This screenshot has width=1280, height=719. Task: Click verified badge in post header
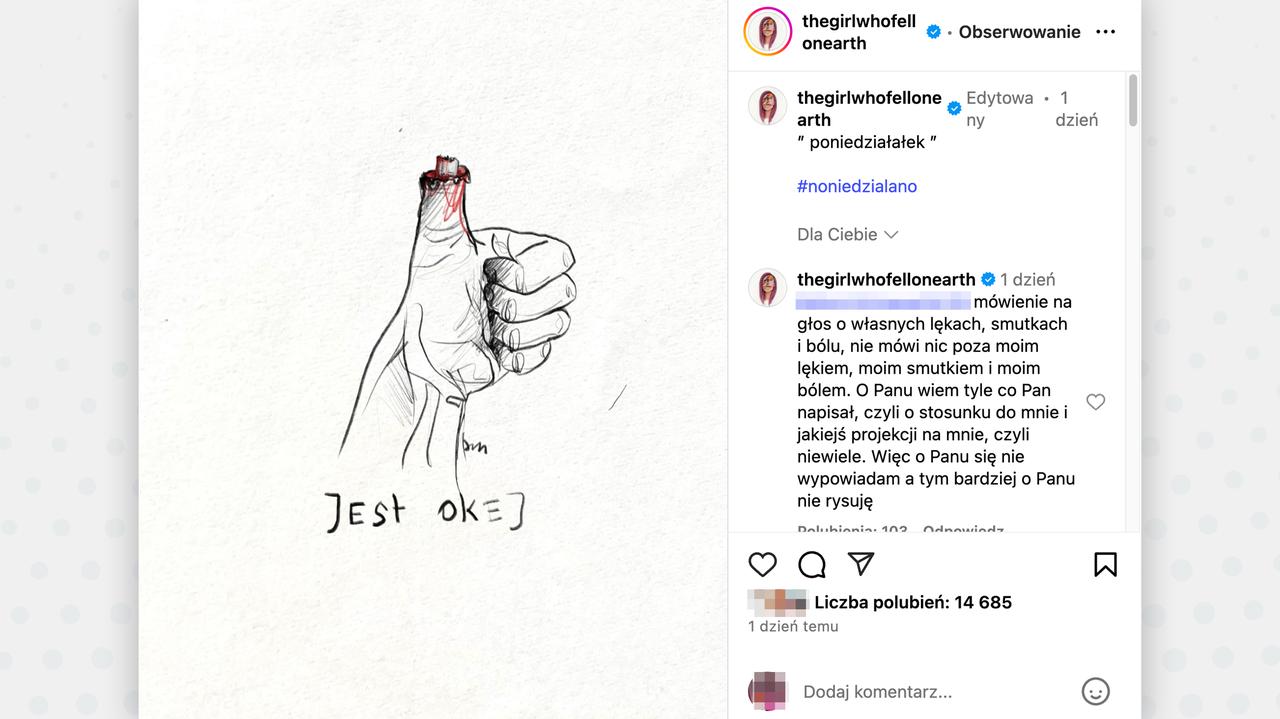[x=934, y=32]
